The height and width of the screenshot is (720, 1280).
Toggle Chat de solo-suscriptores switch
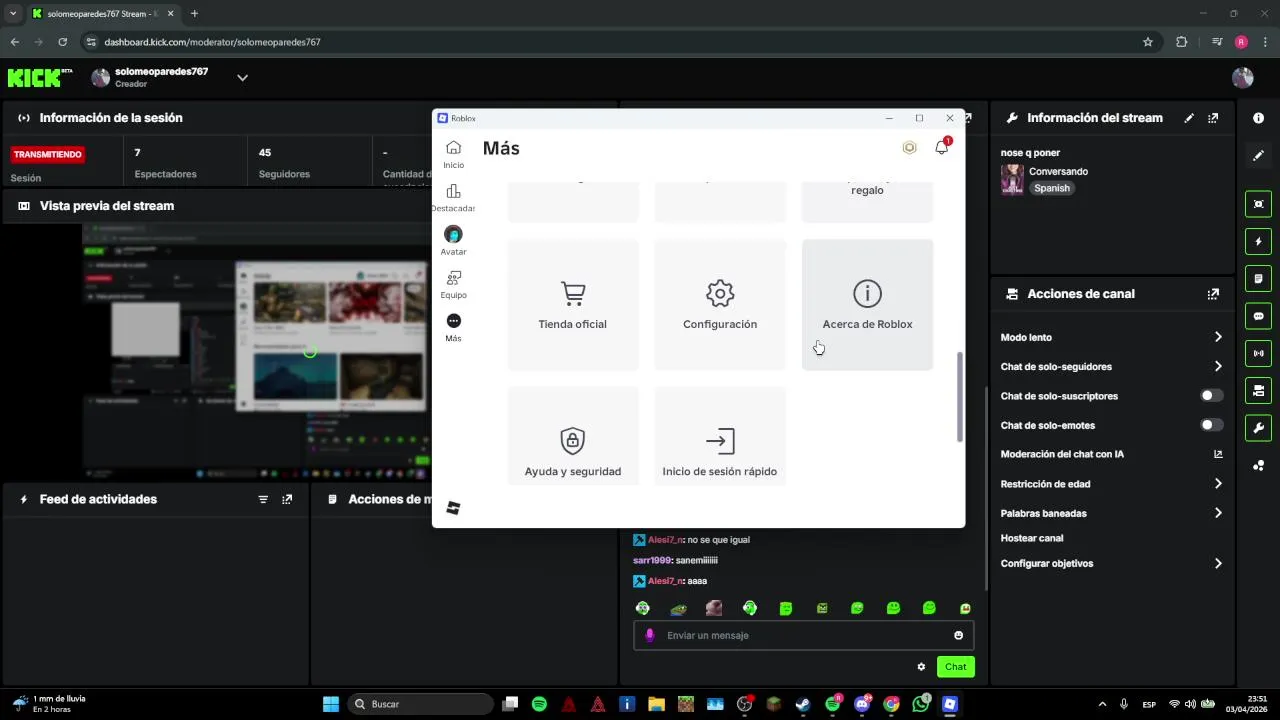tap(1211, 396)
